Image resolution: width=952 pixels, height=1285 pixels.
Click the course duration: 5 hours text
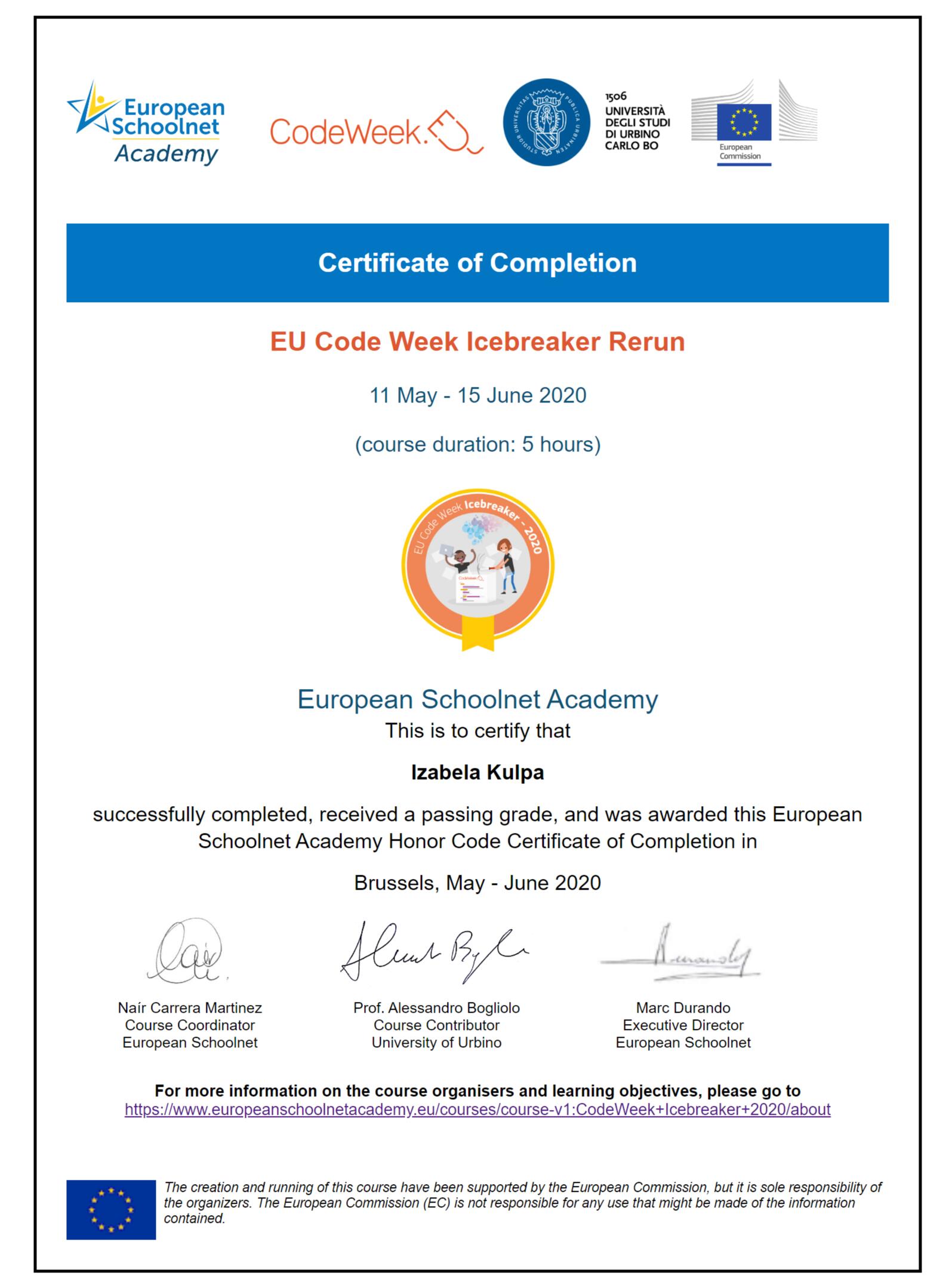(478, 444)
